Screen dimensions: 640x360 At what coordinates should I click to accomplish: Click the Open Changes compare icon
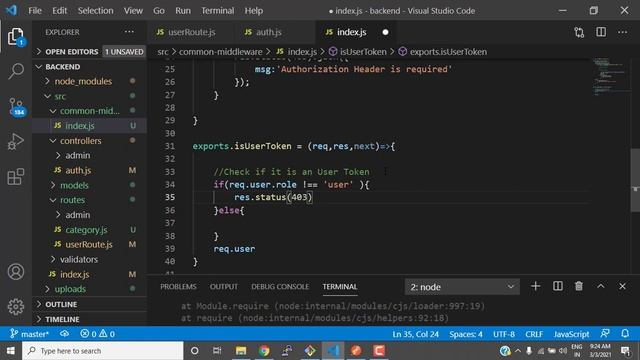point(579,32)
